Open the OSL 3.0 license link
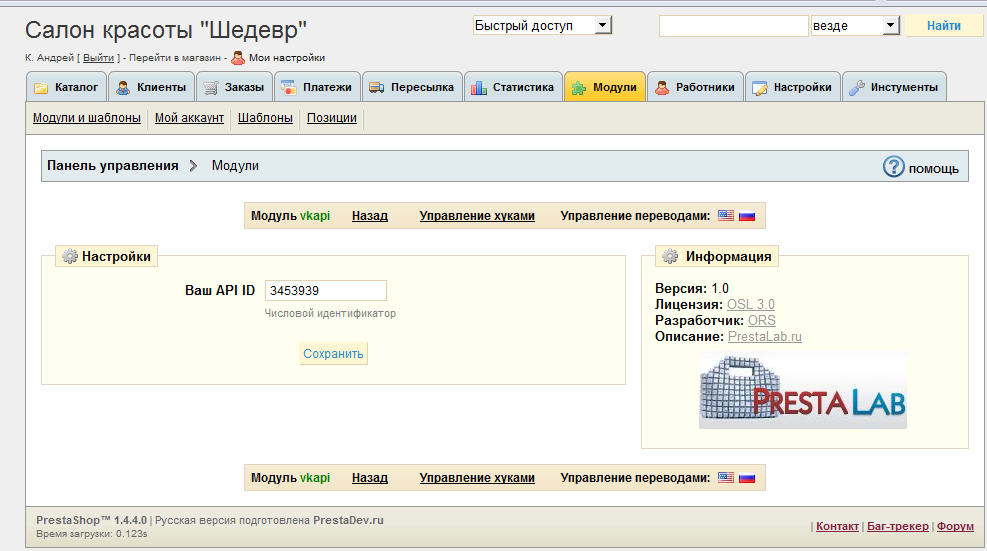Screen dimensions: 987x551 (x=751, y=305)
